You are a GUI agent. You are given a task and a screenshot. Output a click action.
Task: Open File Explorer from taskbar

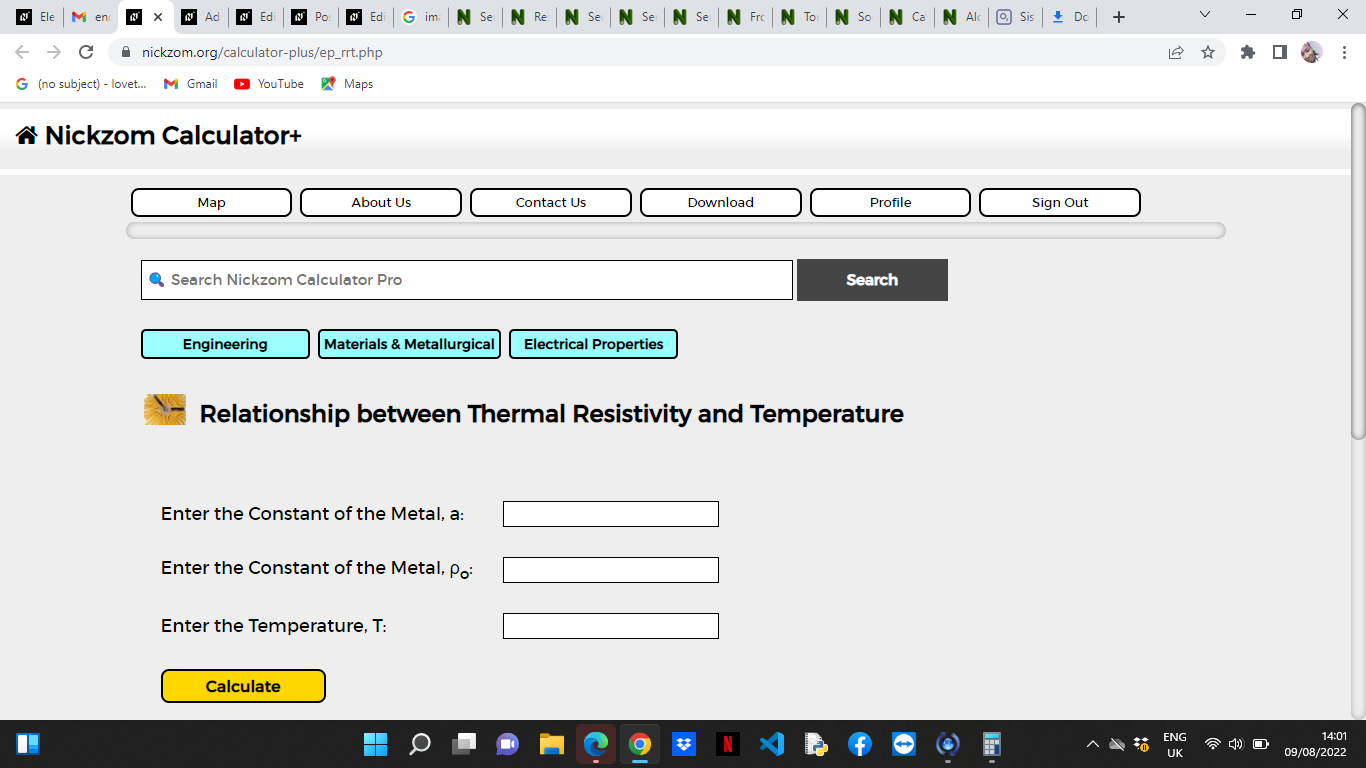point(552,744)
